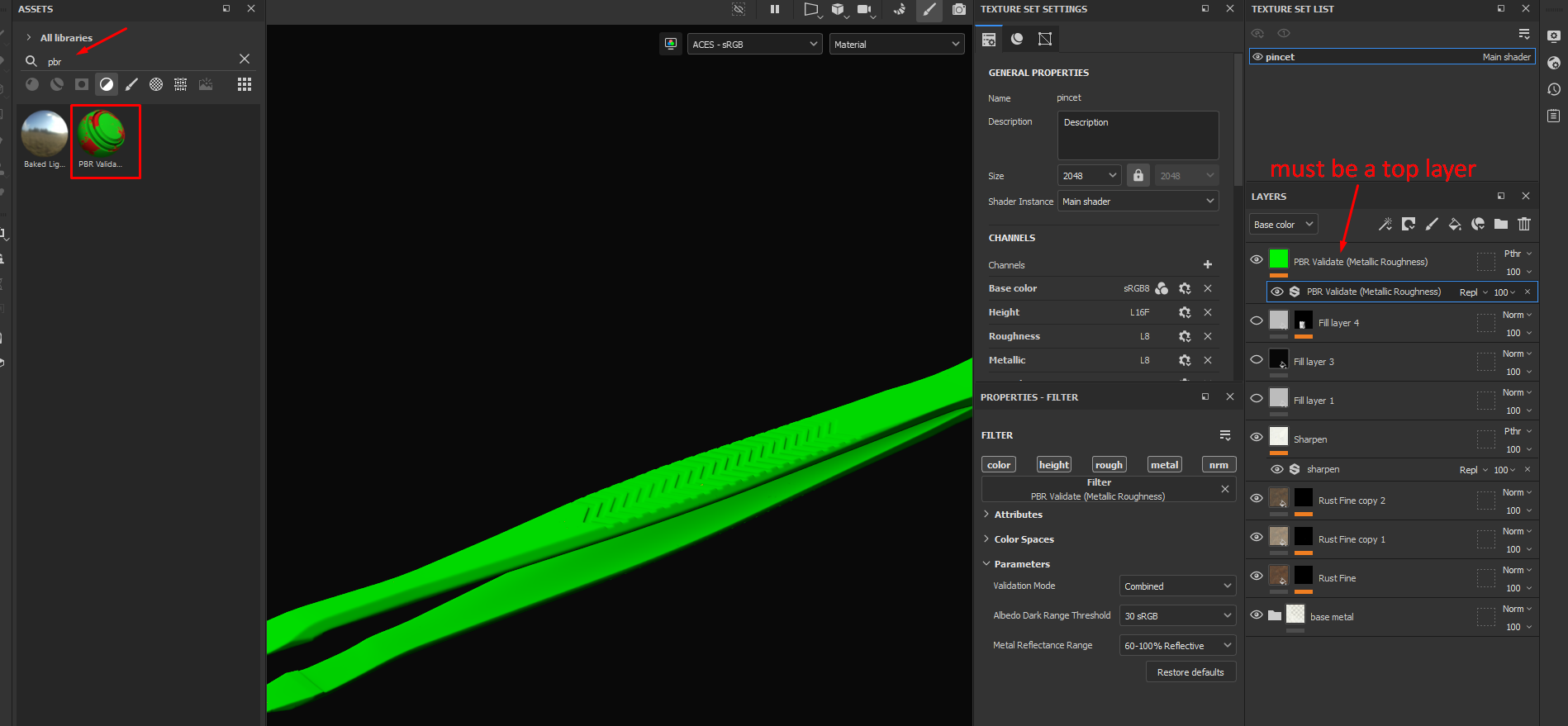Expand the Attributes section

click(1018, 515)
